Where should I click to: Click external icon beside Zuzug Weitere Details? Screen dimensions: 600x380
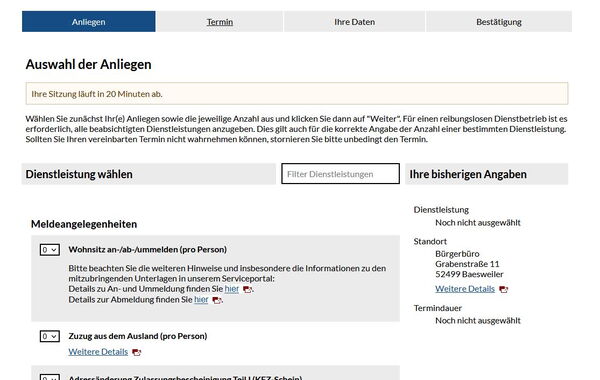click(x=137, y=352)
